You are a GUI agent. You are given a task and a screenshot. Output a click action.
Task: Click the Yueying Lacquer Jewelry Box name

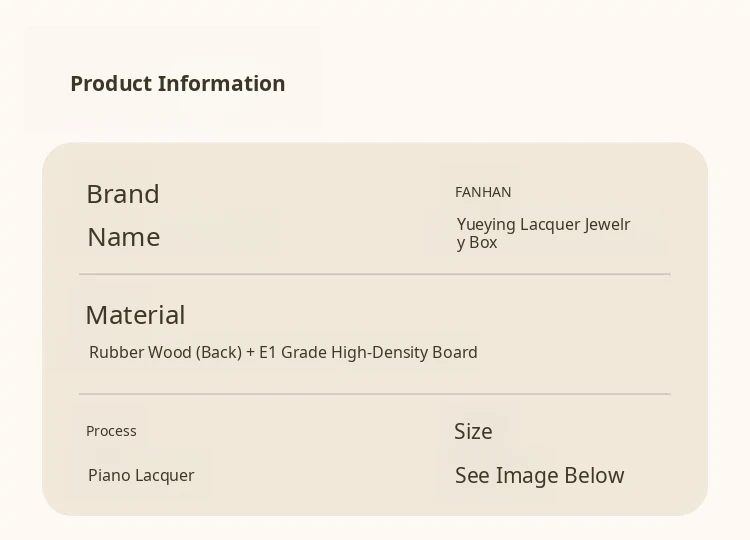click(543, 233)
